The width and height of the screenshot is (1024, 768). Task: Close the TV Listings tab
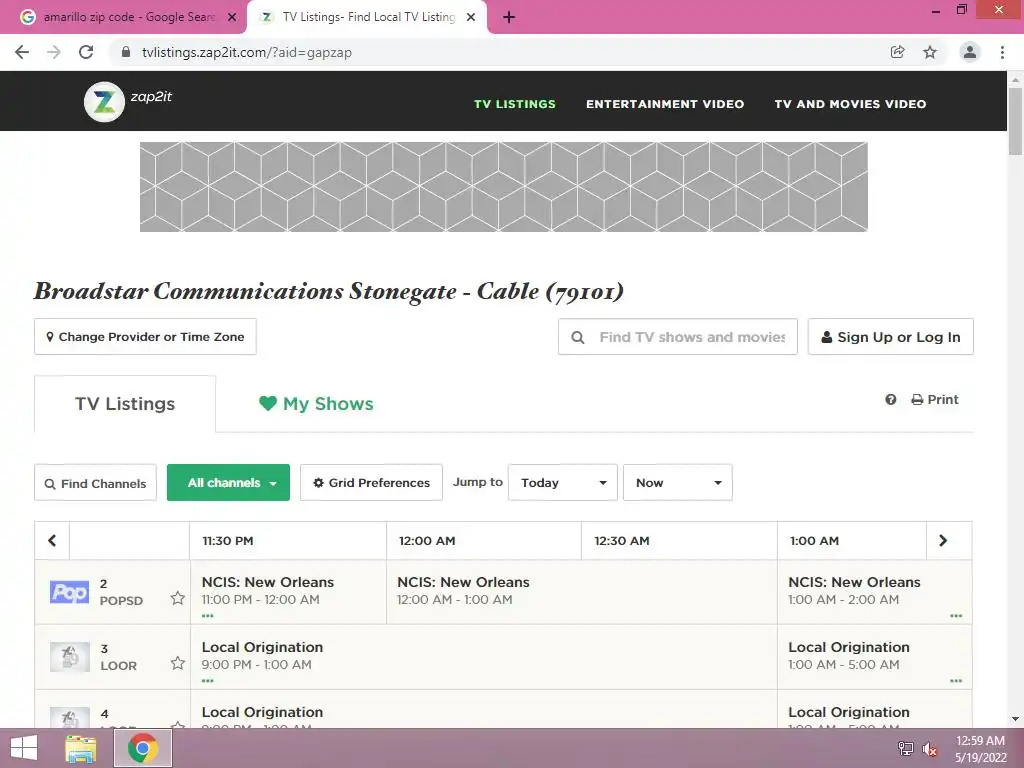(471, 17)
